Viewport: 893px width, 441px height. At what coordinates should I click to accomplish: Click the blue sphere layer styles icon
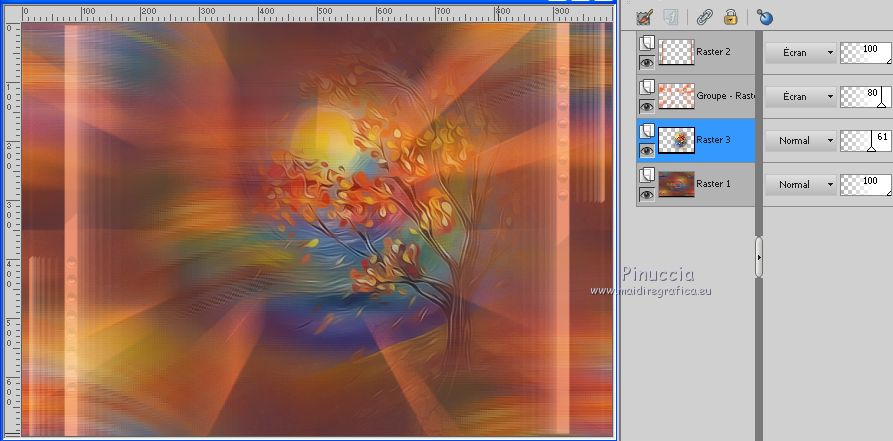pos(765,17)
